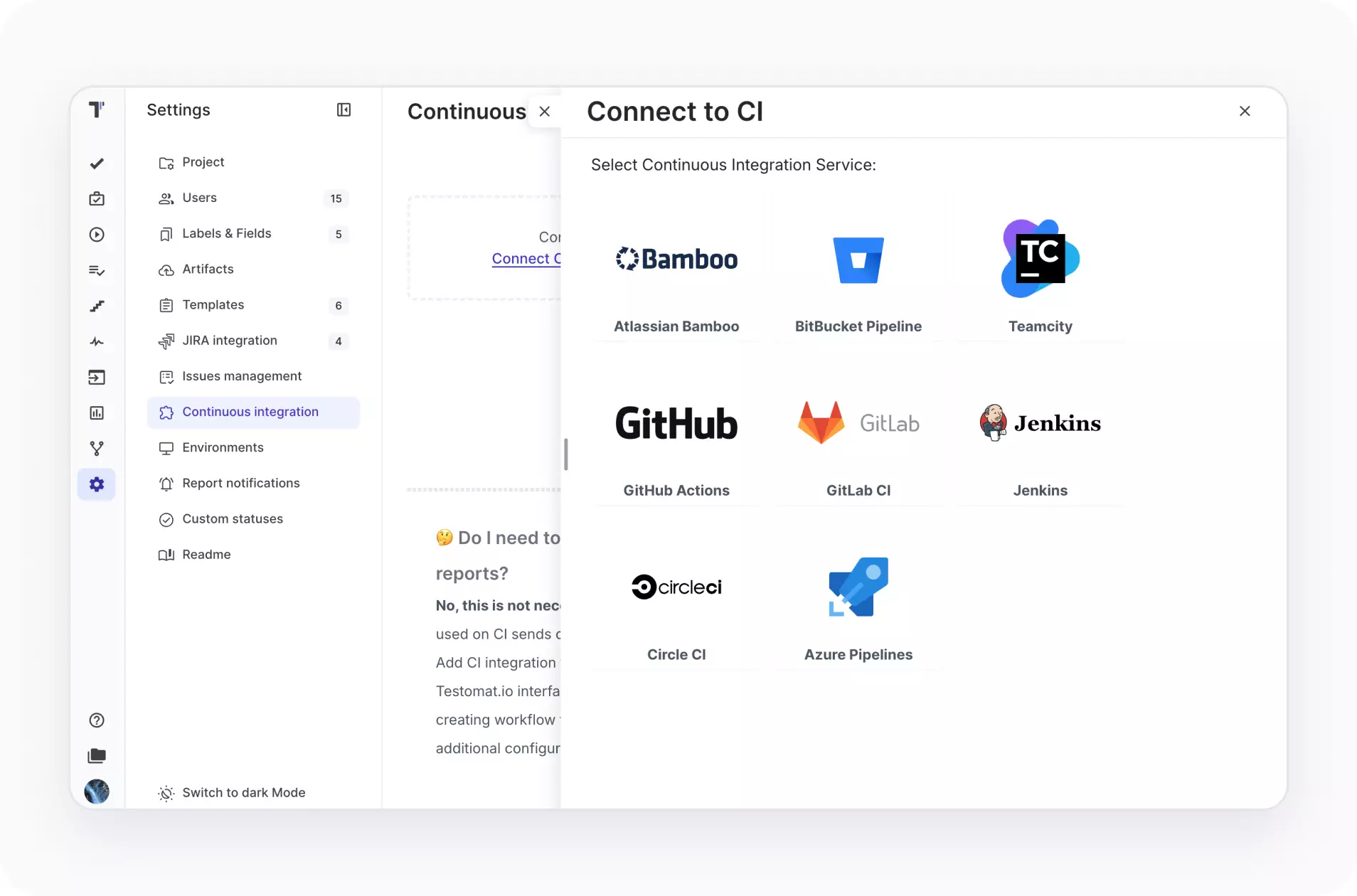The height and width of the screenshot is (896, 1357).
Task: Open the Help question mark icon
Action: click(97, 720)
